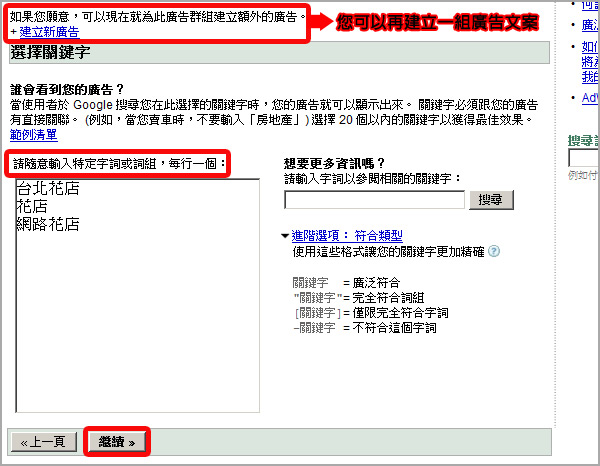
Task: Click the related keyword search input box
Action: 375,199
